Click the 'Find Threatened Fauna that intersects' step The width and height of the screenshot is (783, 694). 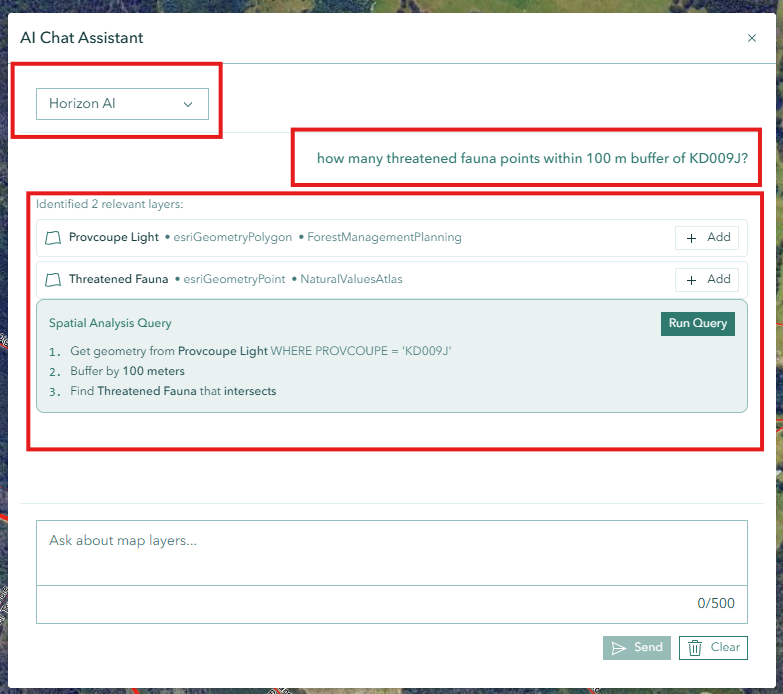172,392
